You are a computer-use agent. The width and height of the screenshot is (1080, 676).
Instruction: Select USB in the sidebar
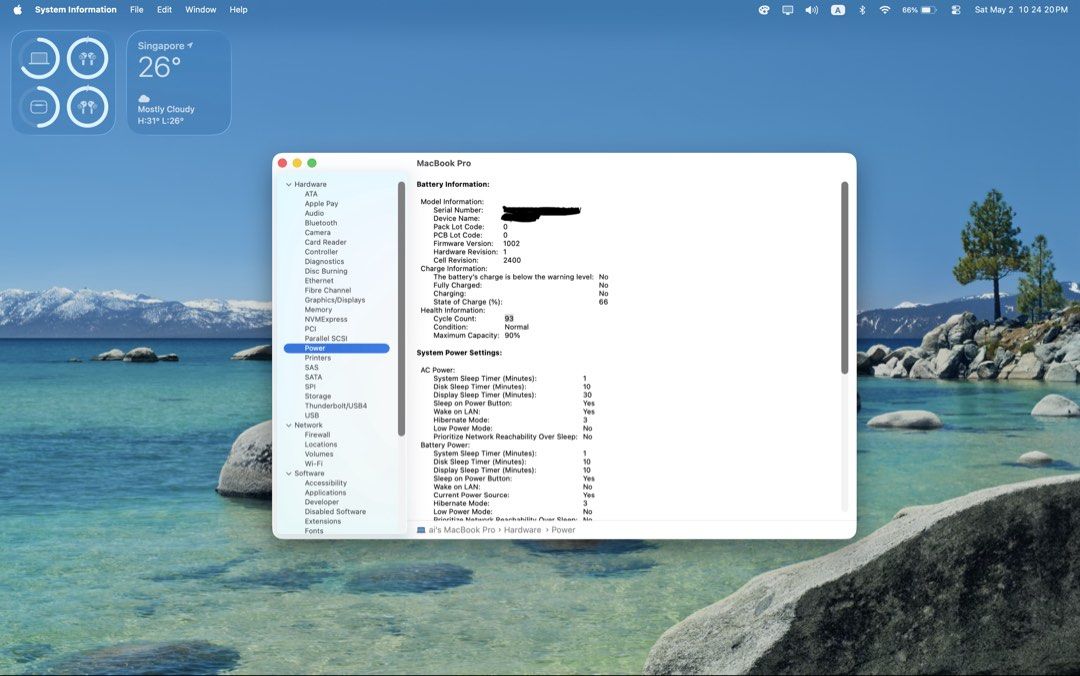(x=312, y=416)
